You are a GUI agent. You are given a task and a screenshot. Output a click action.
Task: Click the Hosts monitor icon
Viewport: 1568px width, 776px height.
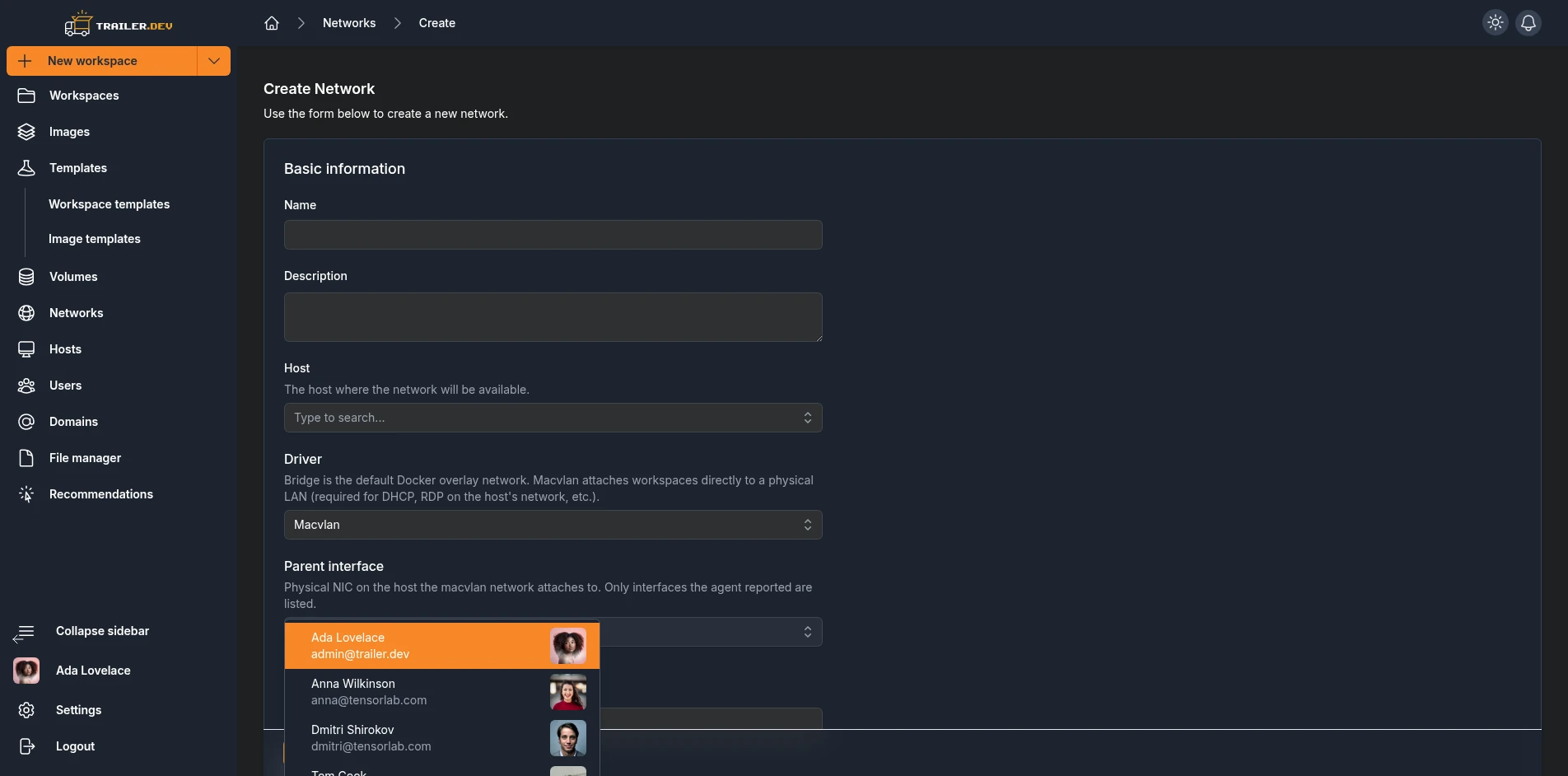pos(26,349)
